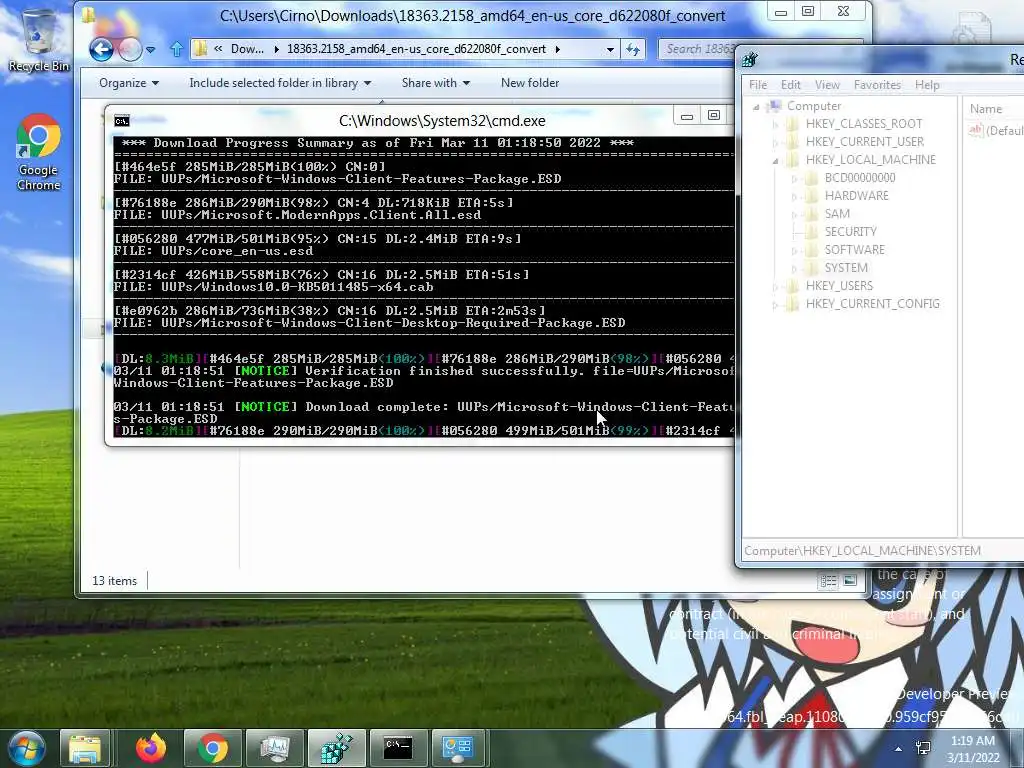Select HKEY_CLASSES_ROOT key

[x=863, y=123]
